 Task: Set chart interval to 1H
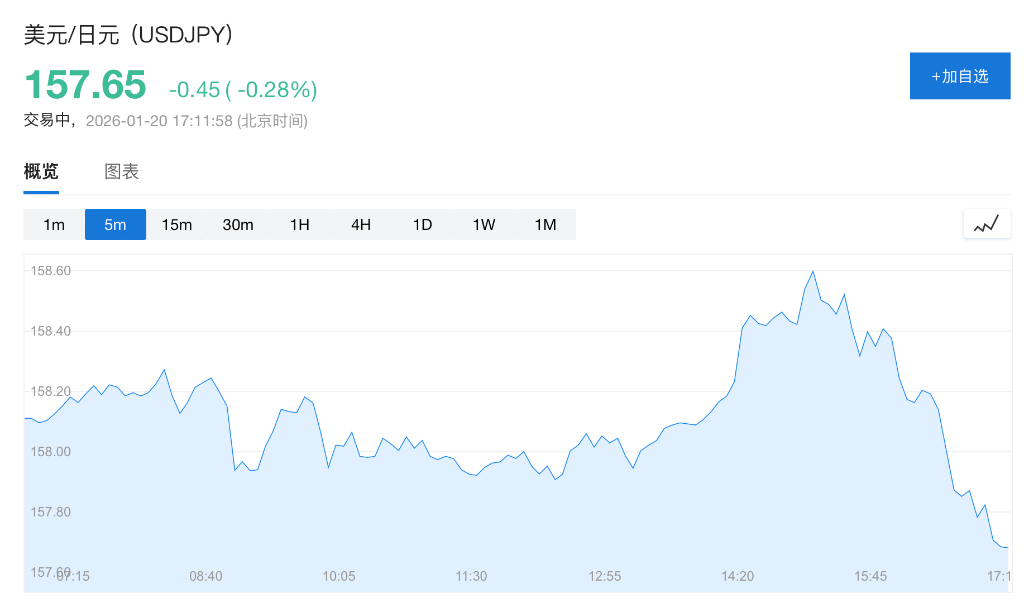pos(300,225)
